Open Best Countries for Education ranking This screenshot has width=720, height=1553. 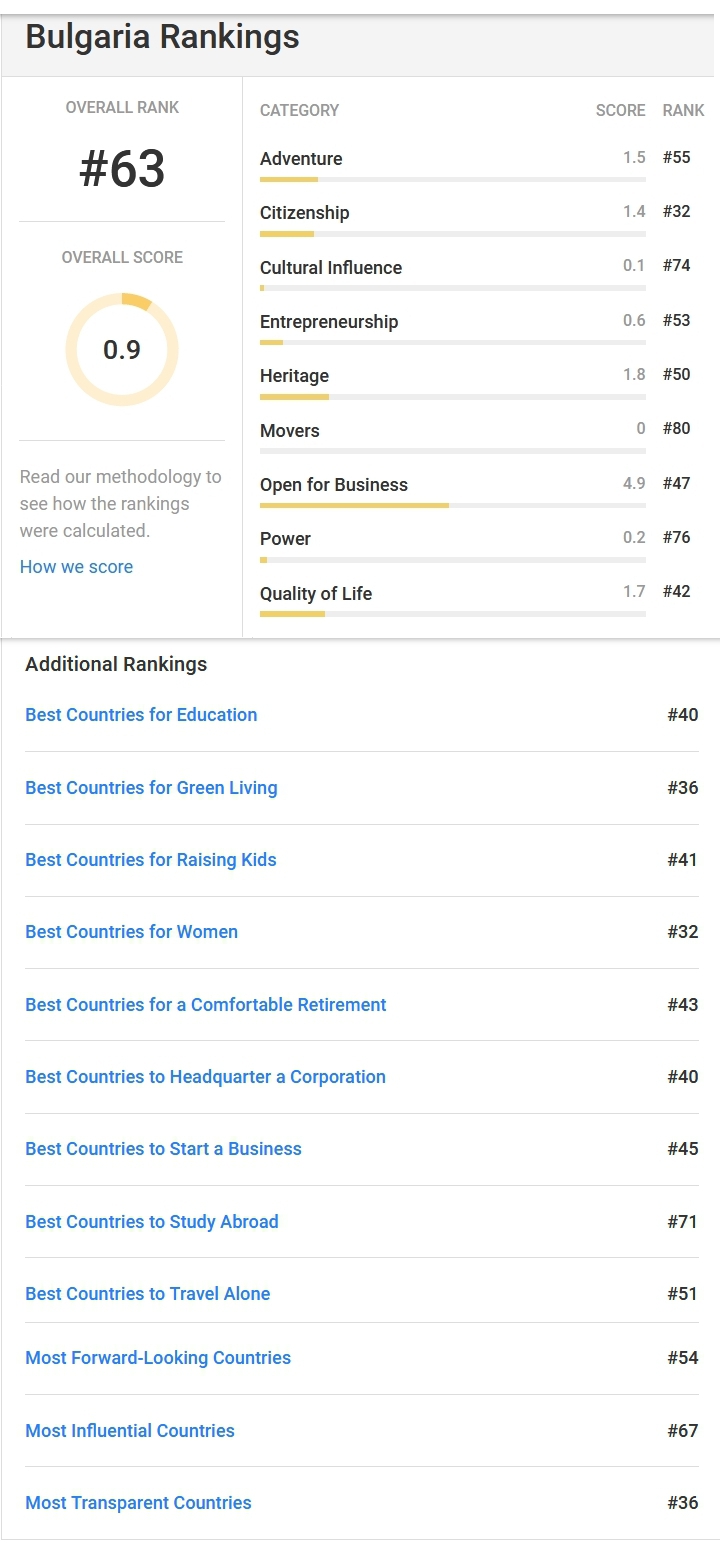coord(141,715)
